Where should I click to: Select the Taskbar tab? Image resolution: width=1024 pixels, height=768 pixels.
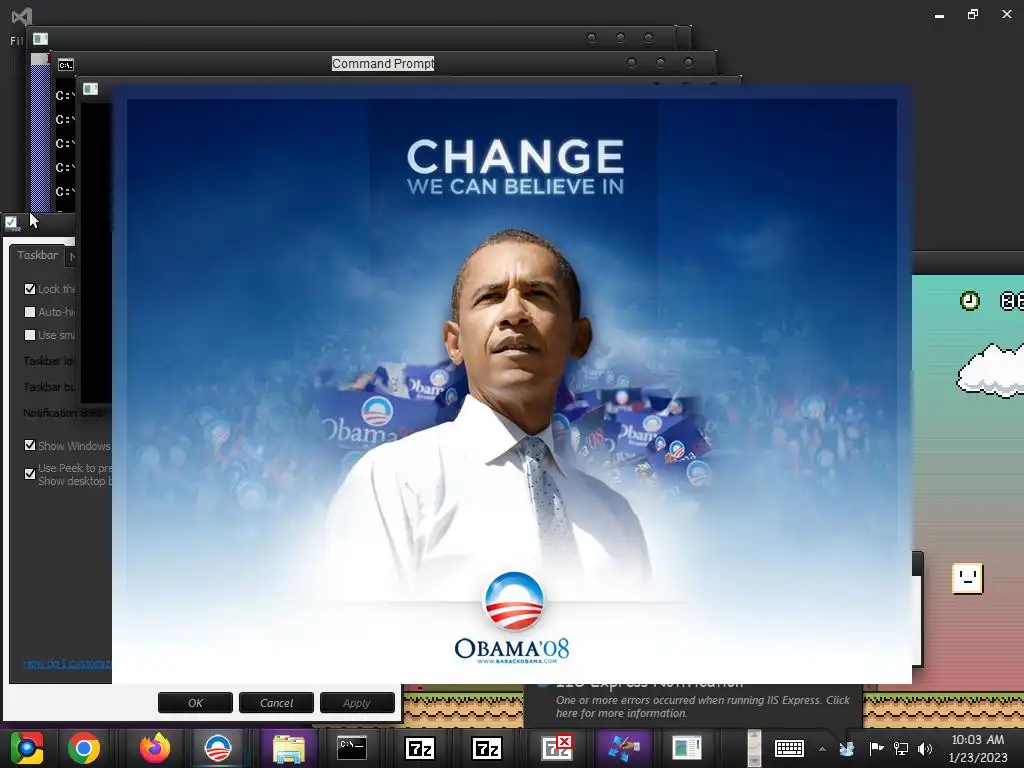pyautogui.click(x=37, y=255)
